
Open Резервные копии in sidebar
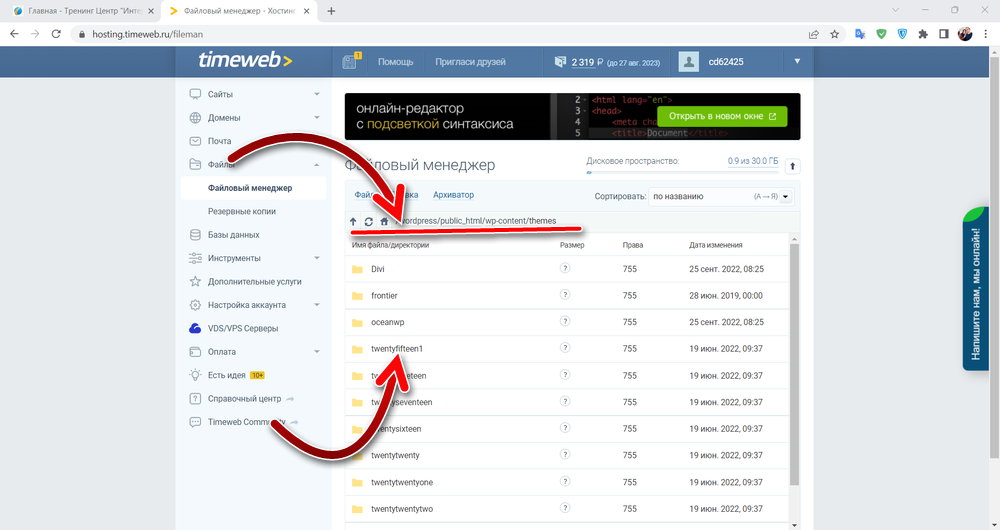click(242, 211)
